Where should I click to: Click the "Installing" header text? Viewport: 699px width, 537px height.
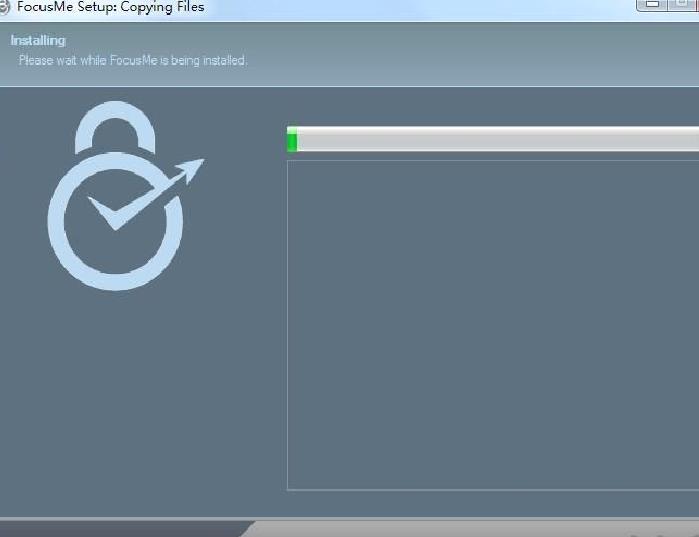(38, 41)
